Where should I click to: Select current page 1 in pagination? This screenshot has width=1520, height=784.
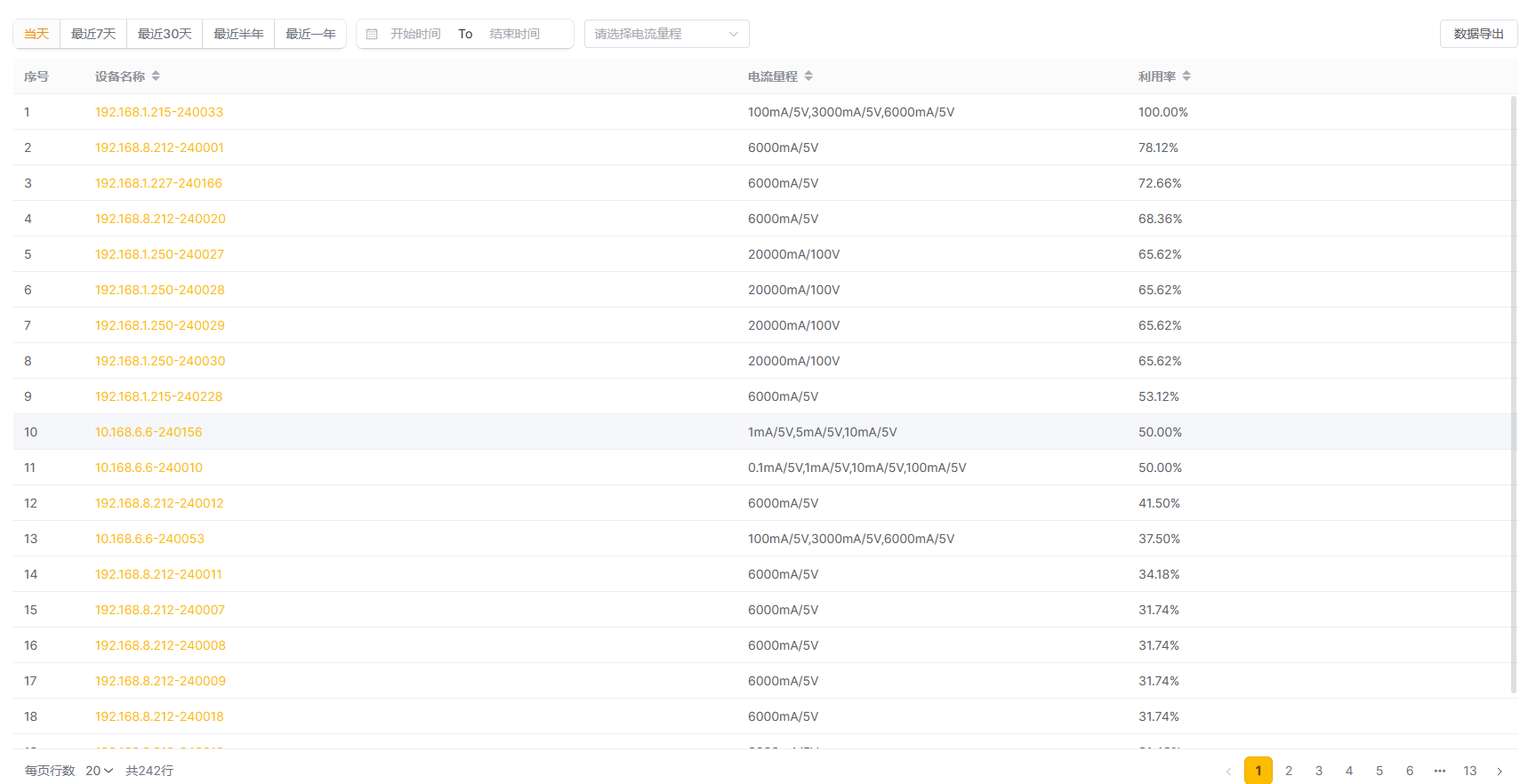(1259, 771)
